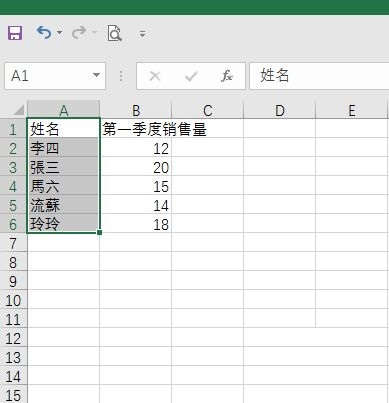Viewport: 389px width, 403px height.
Task: Select row 8 header
Action: tap(13, 262)
